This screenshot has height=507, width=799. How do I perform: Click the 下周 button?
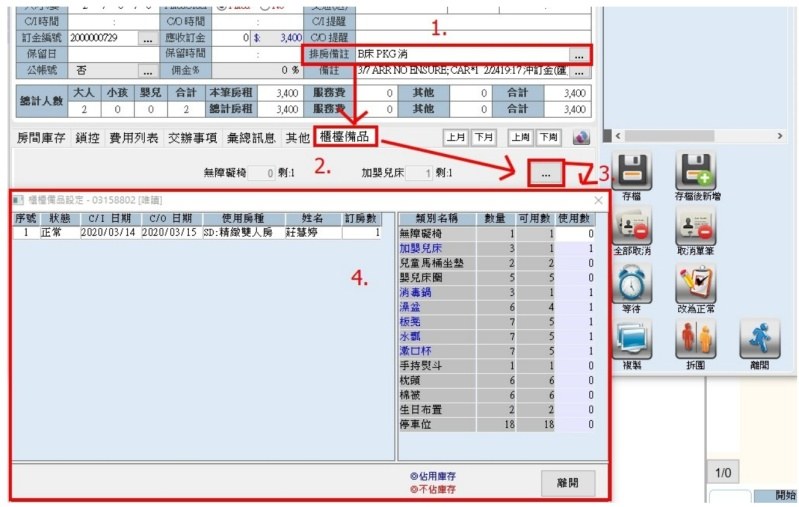click(548, 137)
